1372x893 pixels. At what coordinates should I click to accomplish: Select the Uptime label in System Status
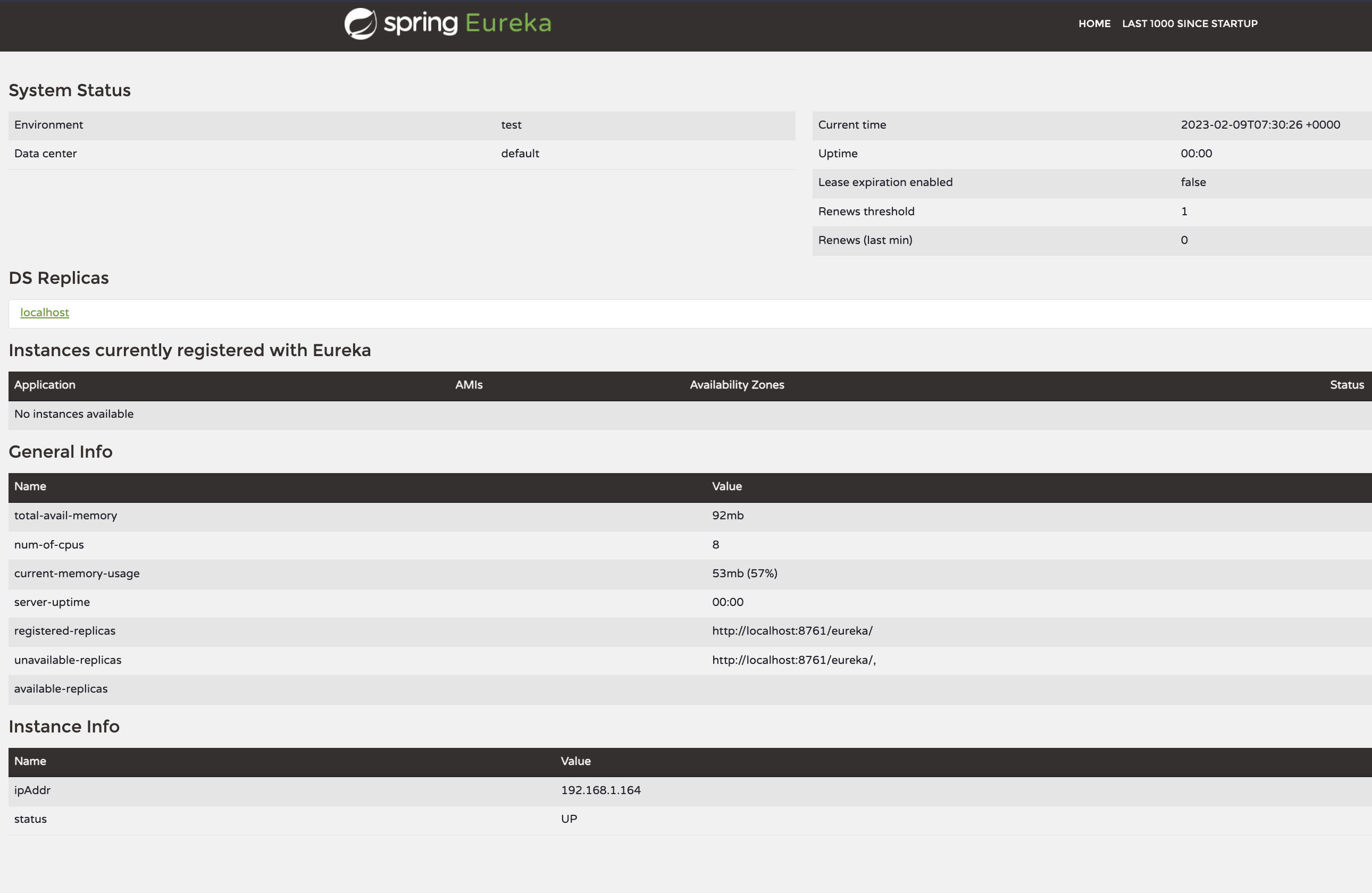coord(838,154)
